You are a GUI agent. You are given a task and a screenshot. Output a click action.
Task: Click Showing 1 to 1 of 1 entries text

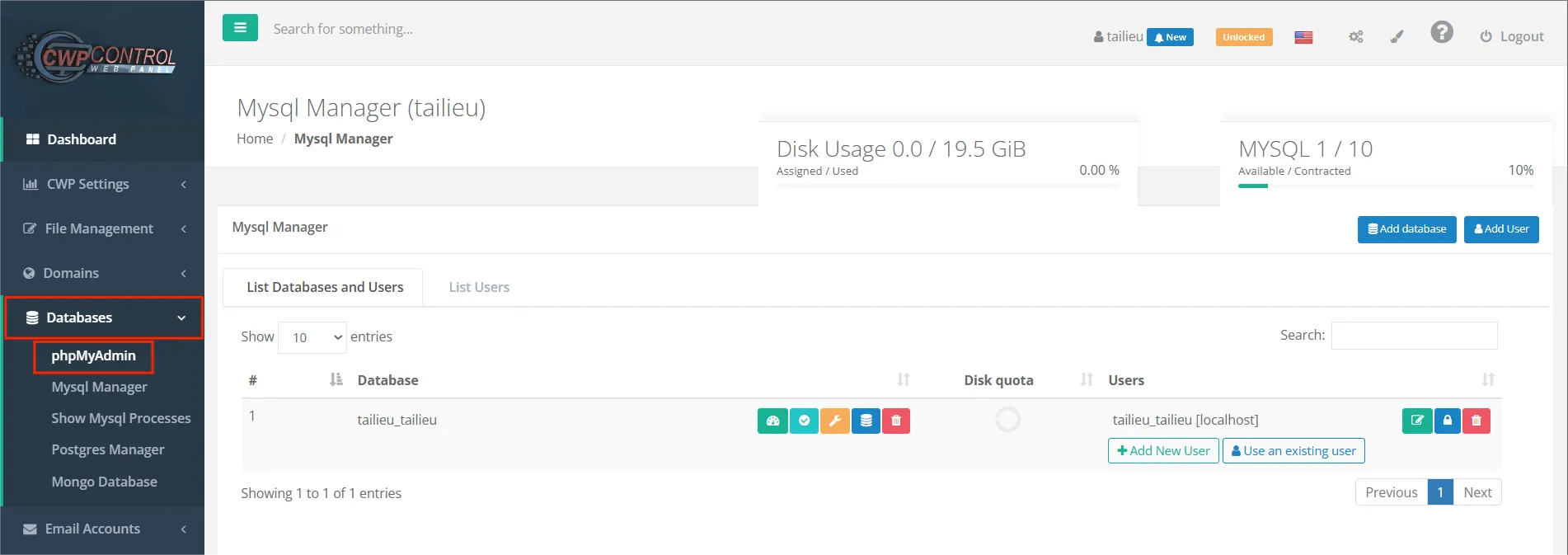(x=321, y=493)
